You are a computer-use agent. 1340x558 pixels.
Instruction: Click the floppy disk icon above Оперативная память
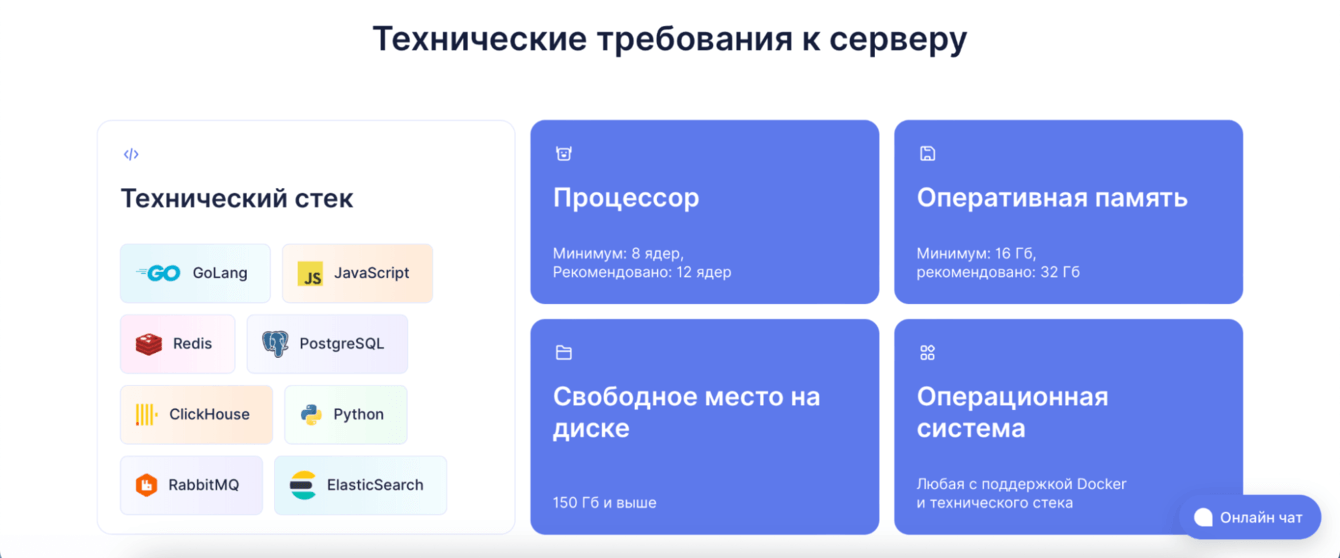click(927, 153)
